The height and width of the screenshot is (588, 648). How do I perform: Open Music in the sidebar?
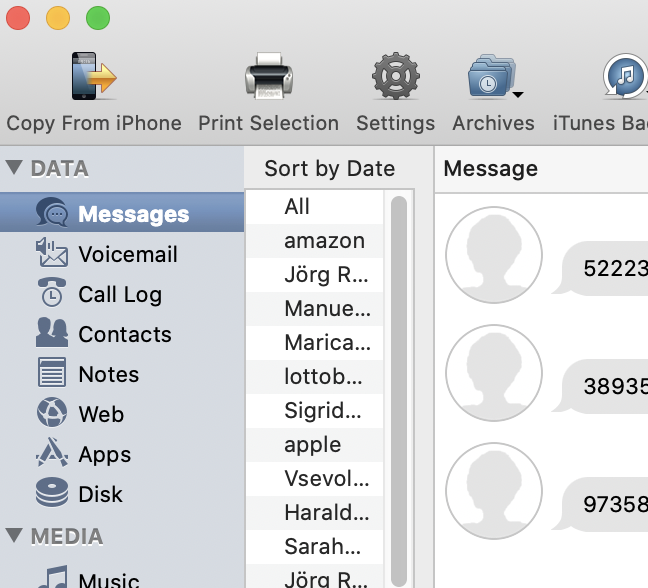pos(122,576)
